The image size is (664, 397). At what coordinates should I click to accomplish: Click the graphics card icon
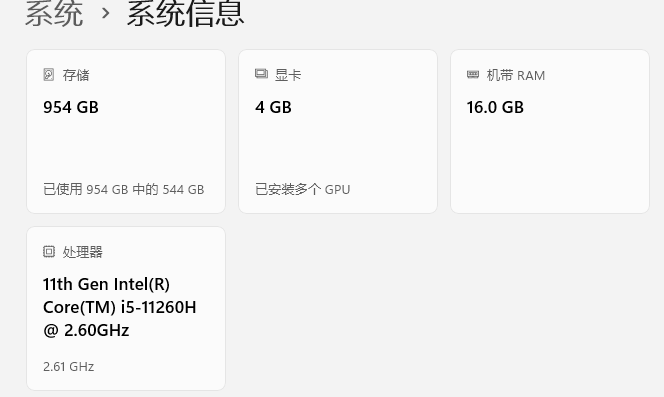click(261, 74)
